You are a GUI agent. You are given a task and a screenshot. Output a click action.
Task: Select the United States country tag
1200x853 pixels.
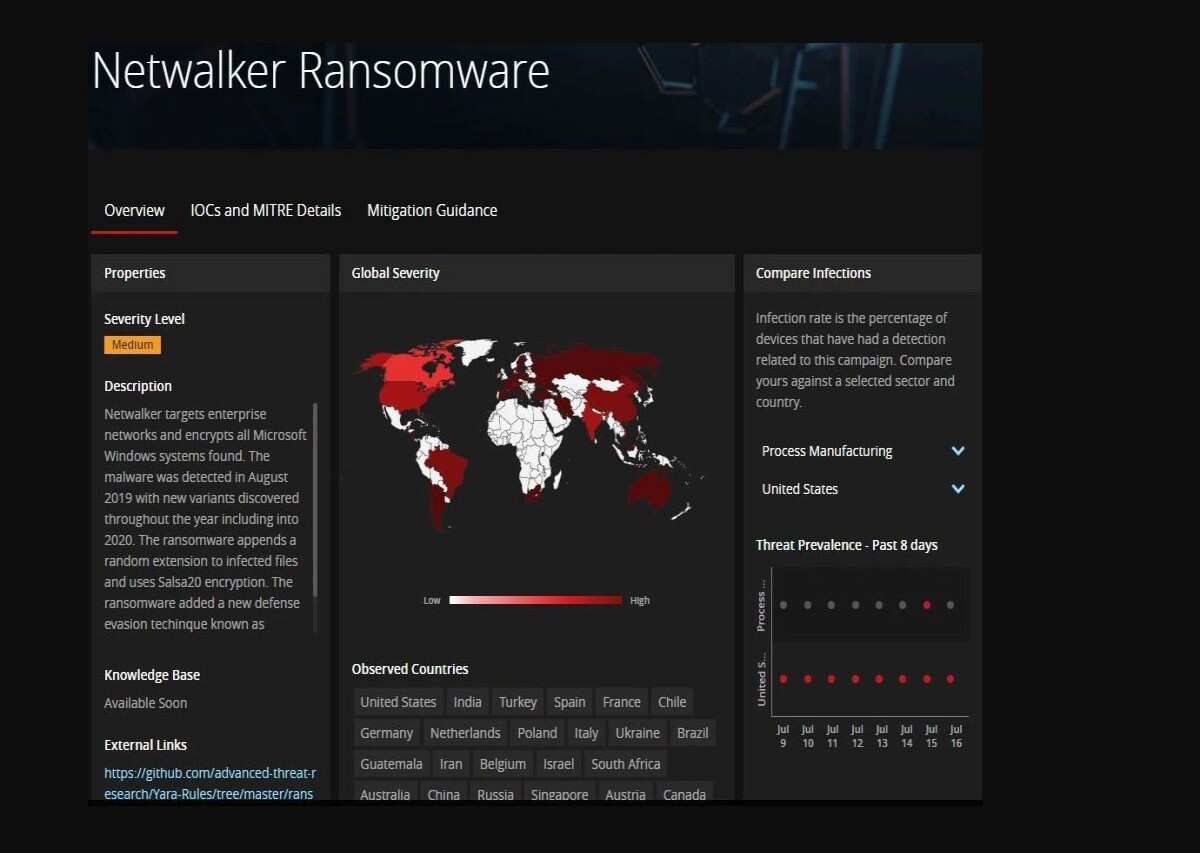tap(398, 702)
